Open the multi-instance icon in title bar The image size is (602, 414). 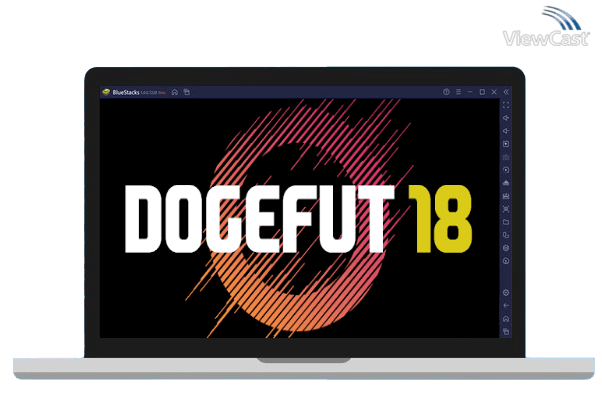[187, 92]
